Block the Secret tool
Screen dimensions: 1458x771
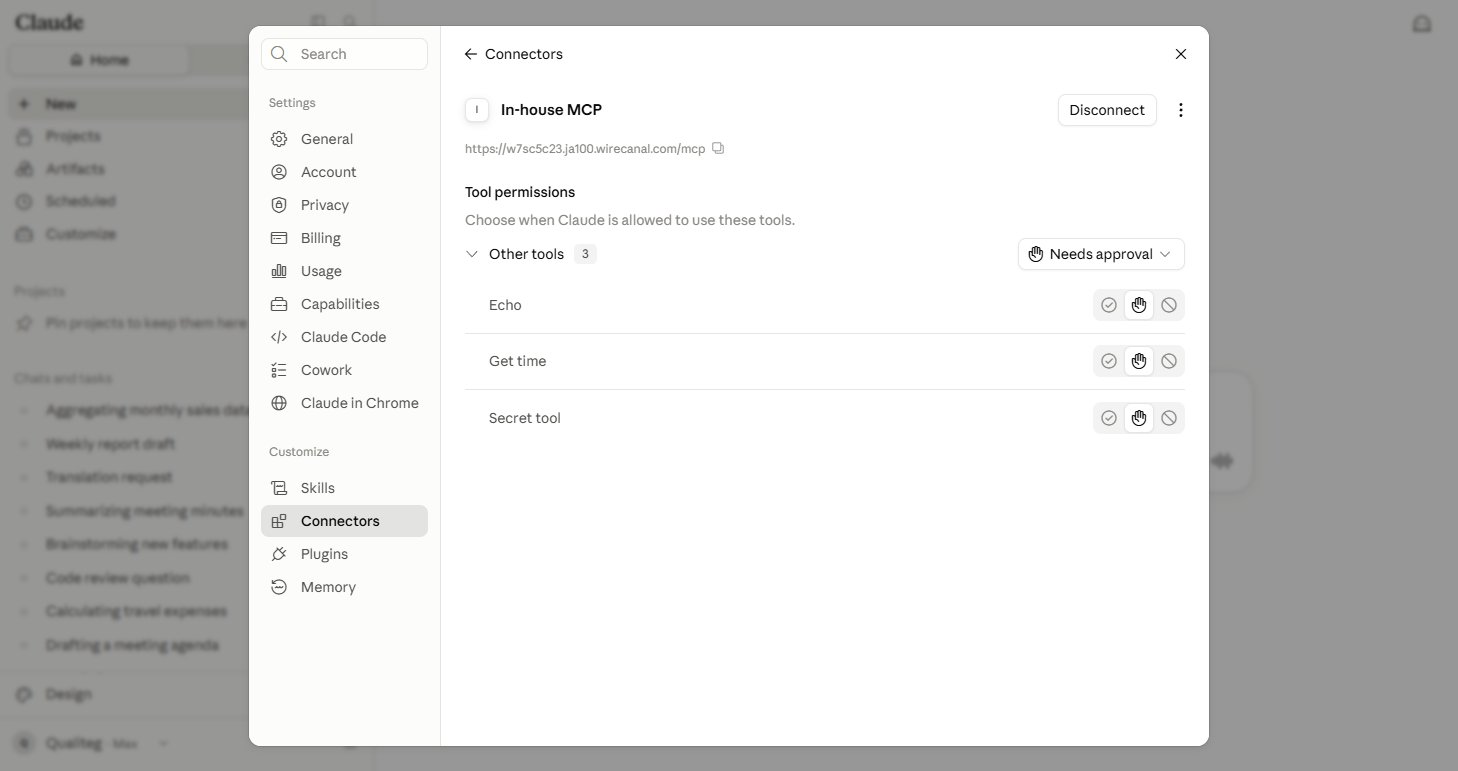tap(1169, 418)
